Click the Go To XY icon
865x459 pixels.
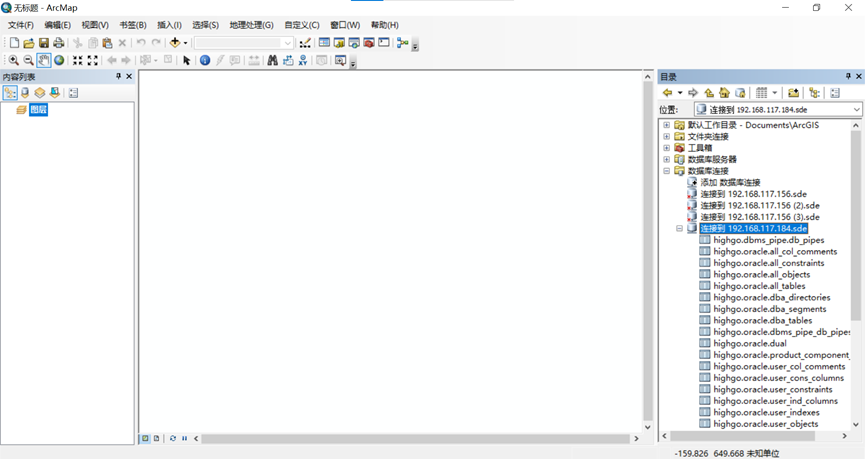tap(303, 60)
